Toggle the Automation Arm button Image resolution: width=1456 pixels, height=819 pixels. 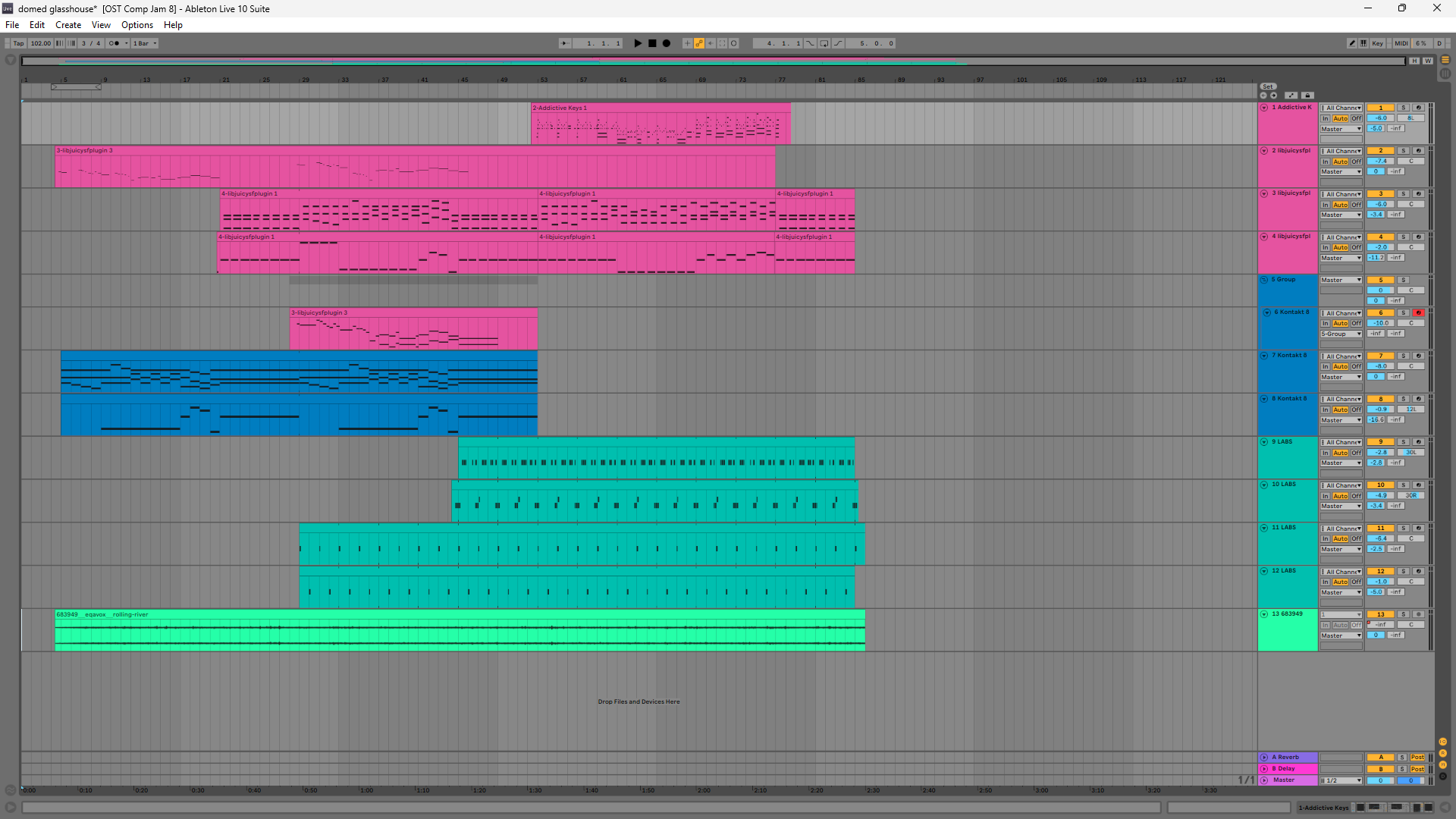coord(698,43)
